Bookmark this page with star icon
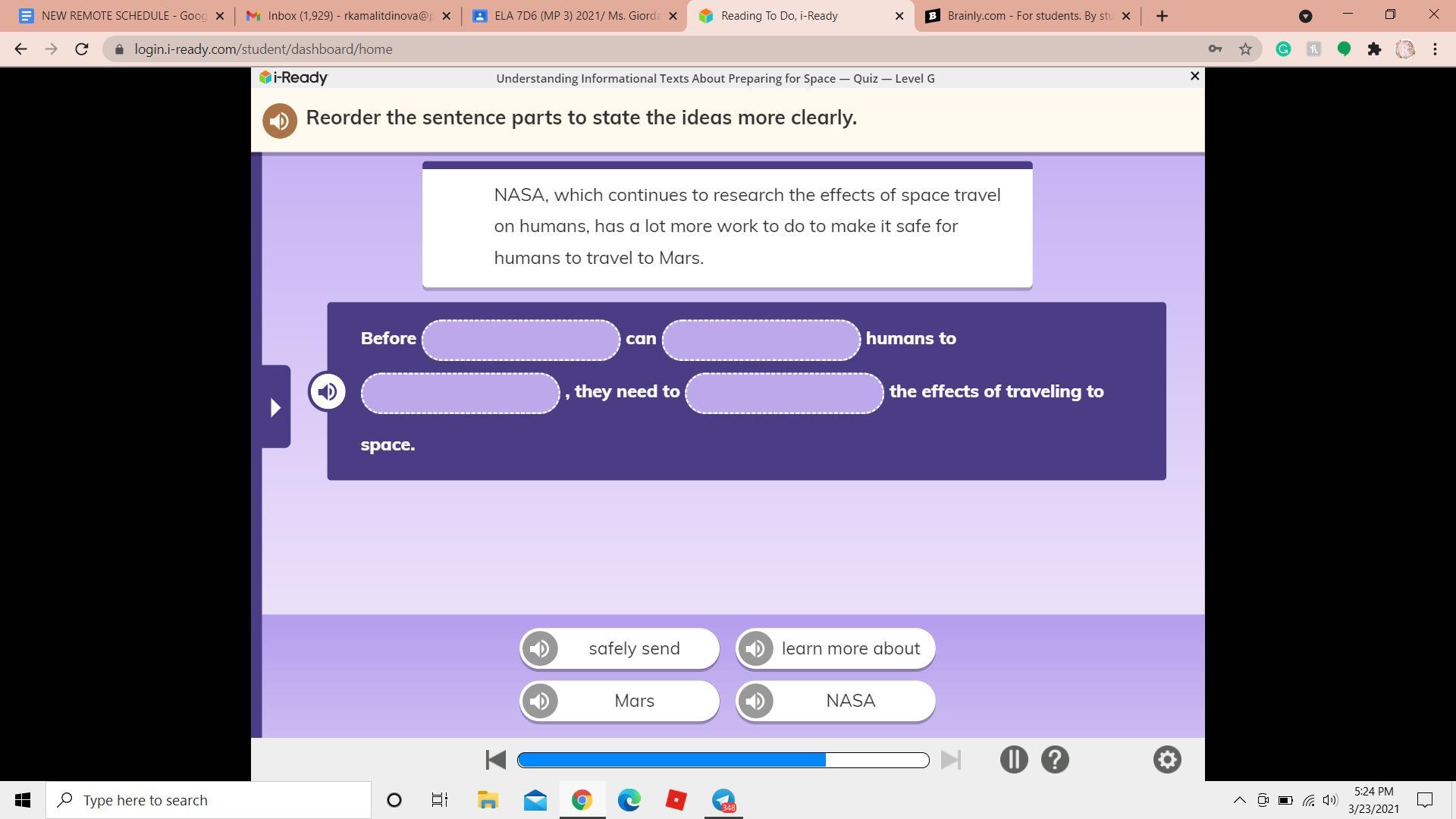Screen dimensions: 1456x819 coord(1245,49)
